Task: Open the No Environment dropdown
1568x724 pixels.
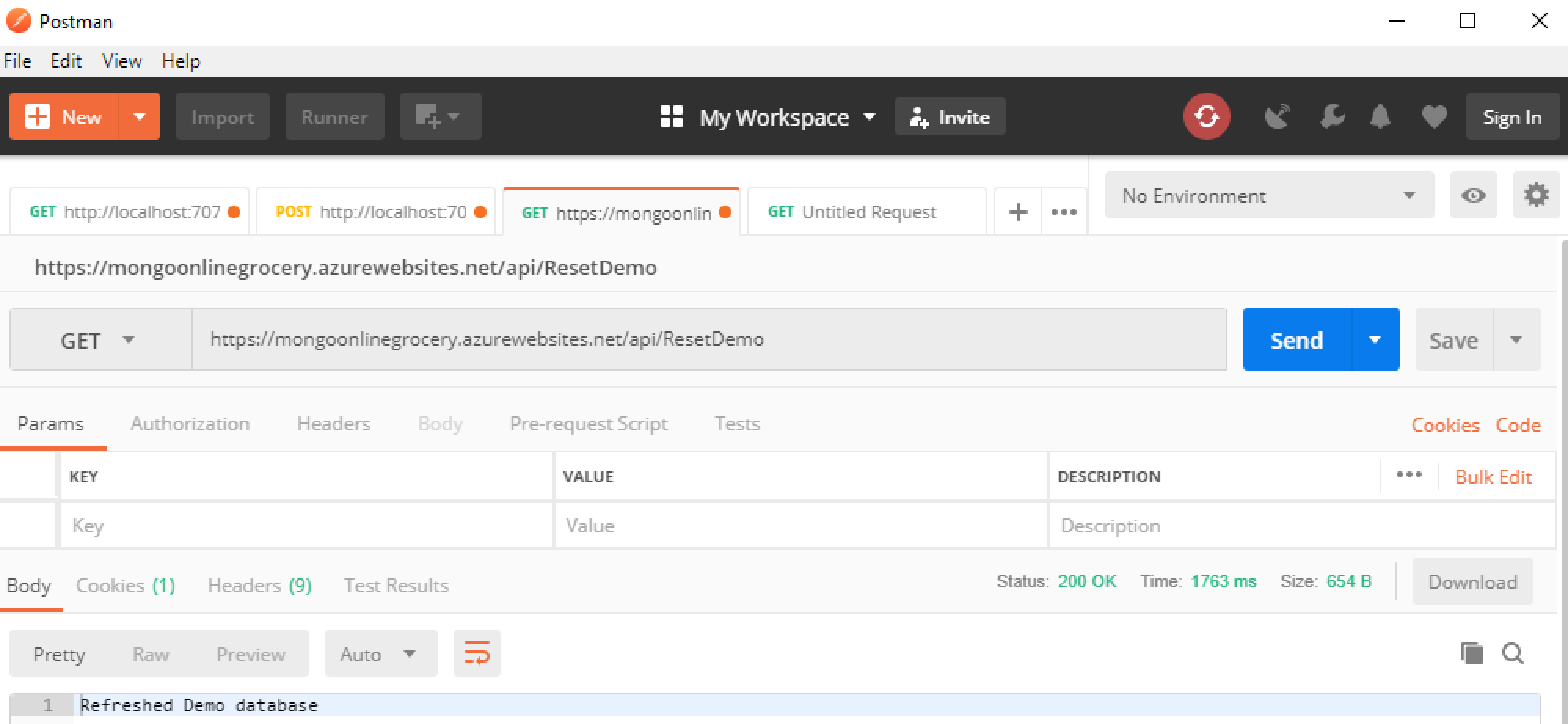Action: tap(1268, 196)
